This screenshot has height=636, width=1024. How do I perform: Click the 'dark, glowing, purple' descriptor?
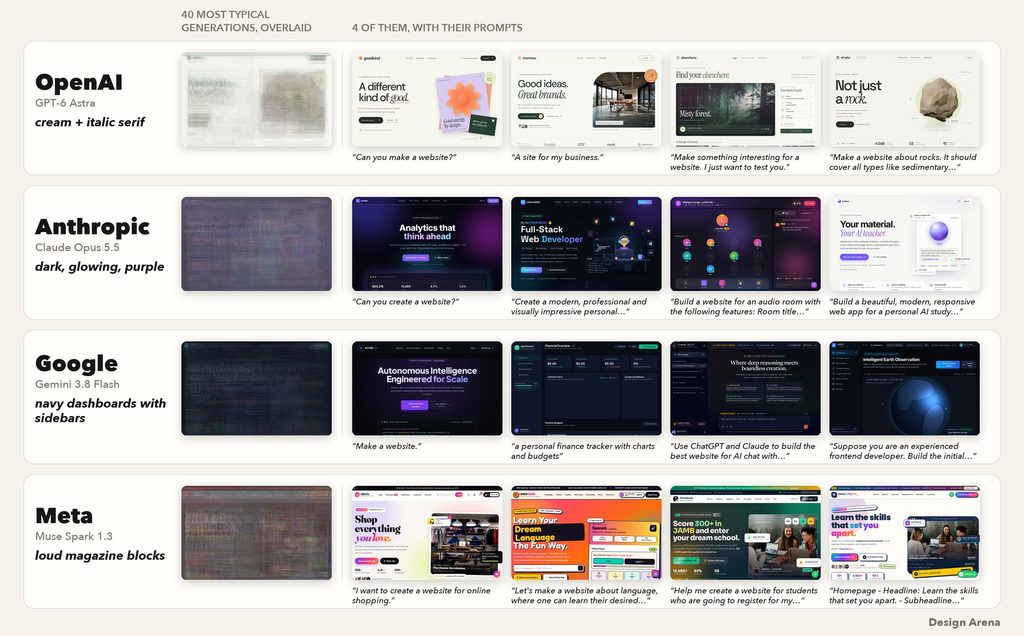pos(100,266)
